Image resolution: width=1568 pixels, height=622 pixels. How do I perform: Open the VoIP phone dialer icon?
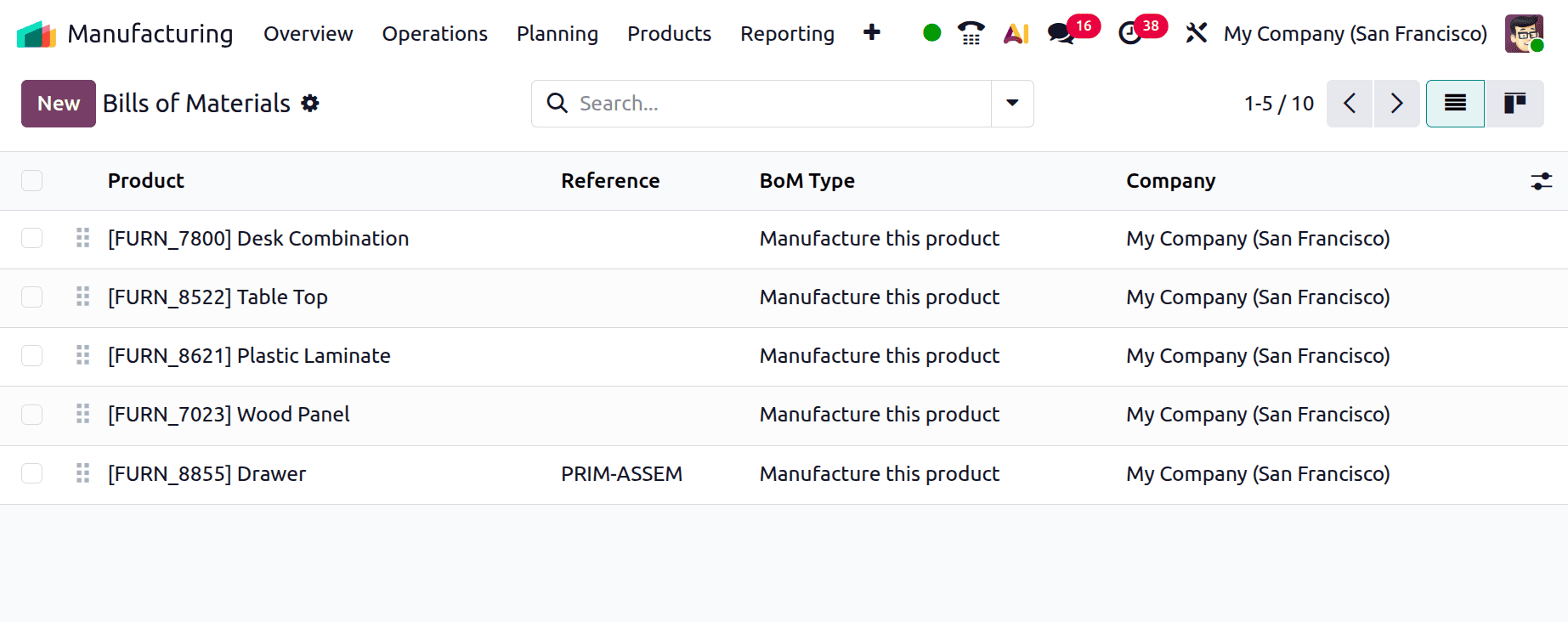click(x=971, y=33)
